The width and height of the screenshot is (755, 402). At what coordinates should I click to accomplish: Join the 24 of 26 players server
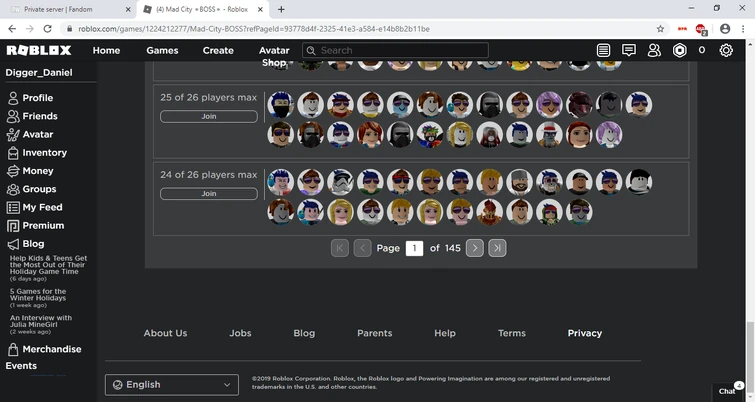tap(209, 194)
